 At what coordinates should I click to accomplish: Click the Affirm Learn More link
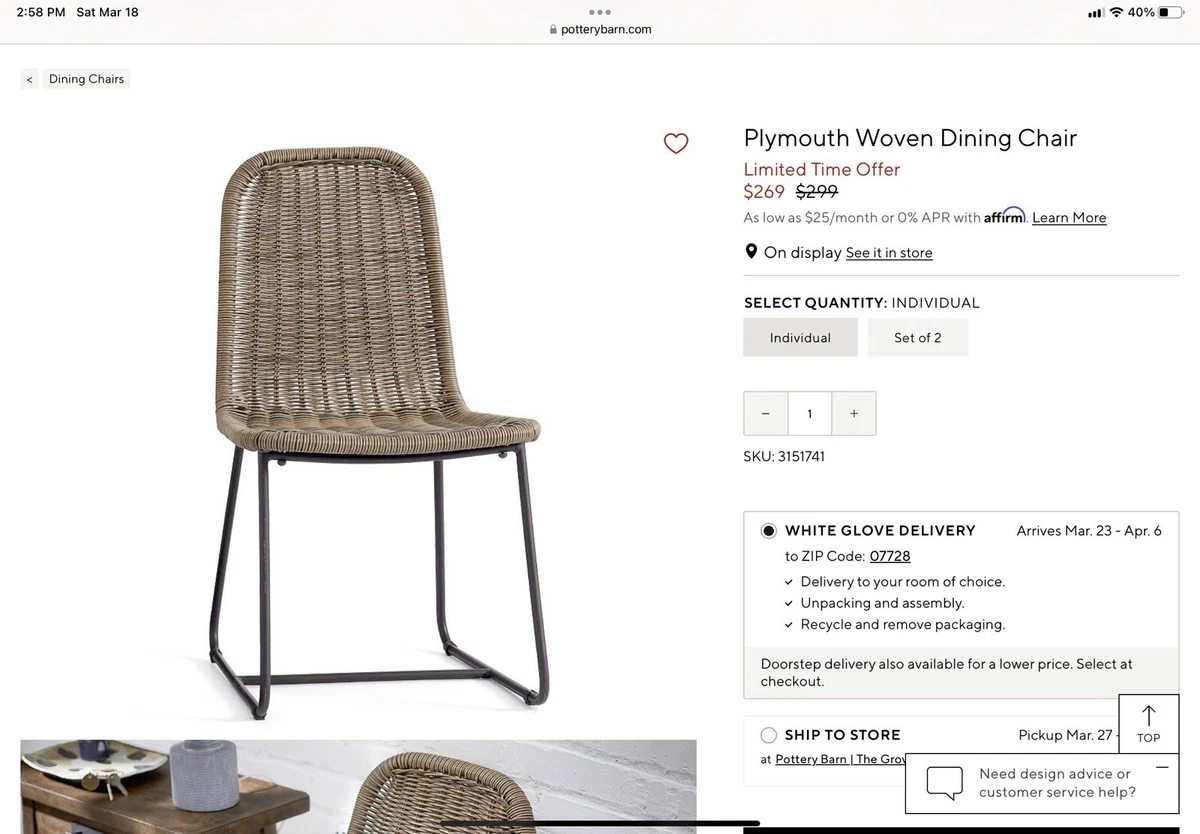click(x=1069, y=217)
